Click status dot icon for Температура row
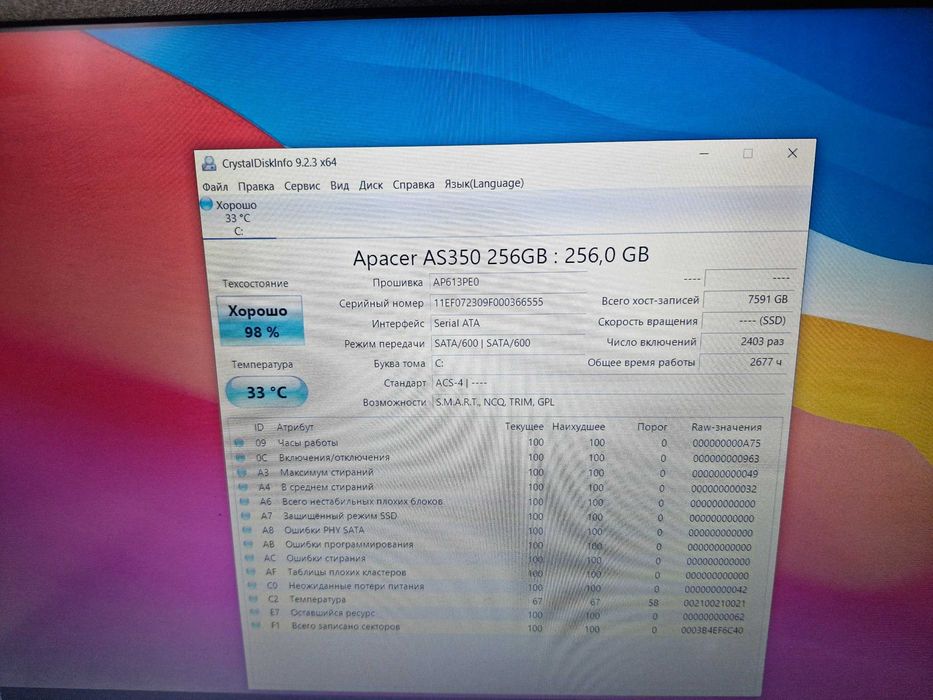The width and height of the screenshot is (933, 700). pos(253,599)
